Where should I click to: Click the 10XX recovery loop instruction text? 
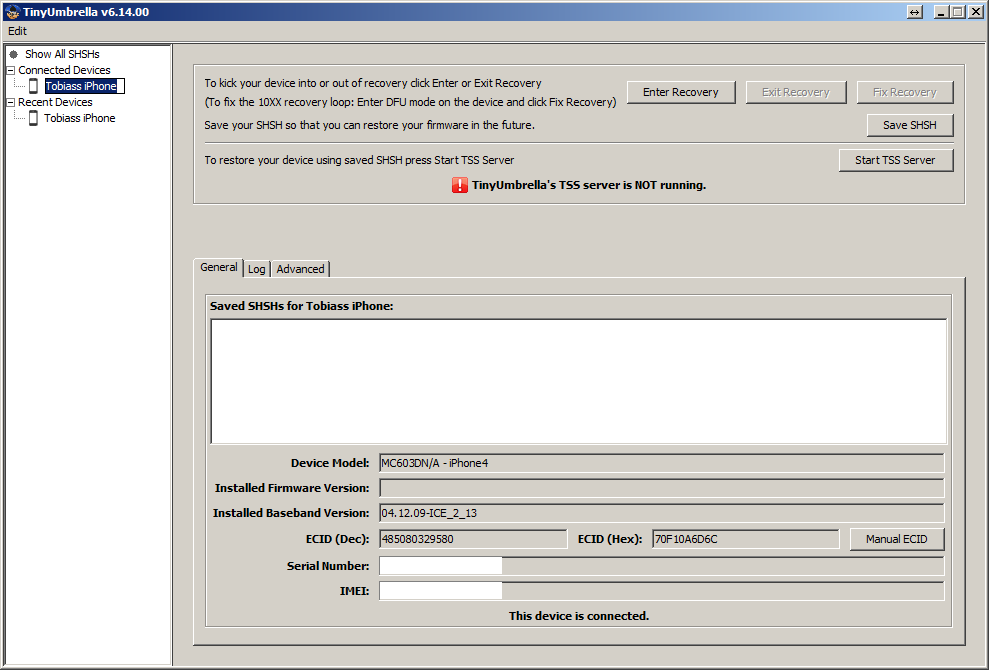coord(411,102)
